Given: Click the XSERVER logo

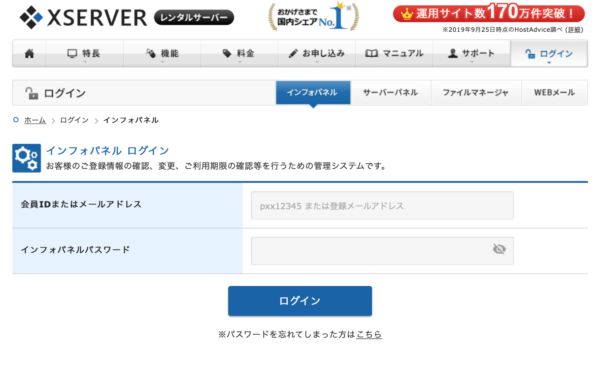Looking at the screenshot, I should coord(83,18).
